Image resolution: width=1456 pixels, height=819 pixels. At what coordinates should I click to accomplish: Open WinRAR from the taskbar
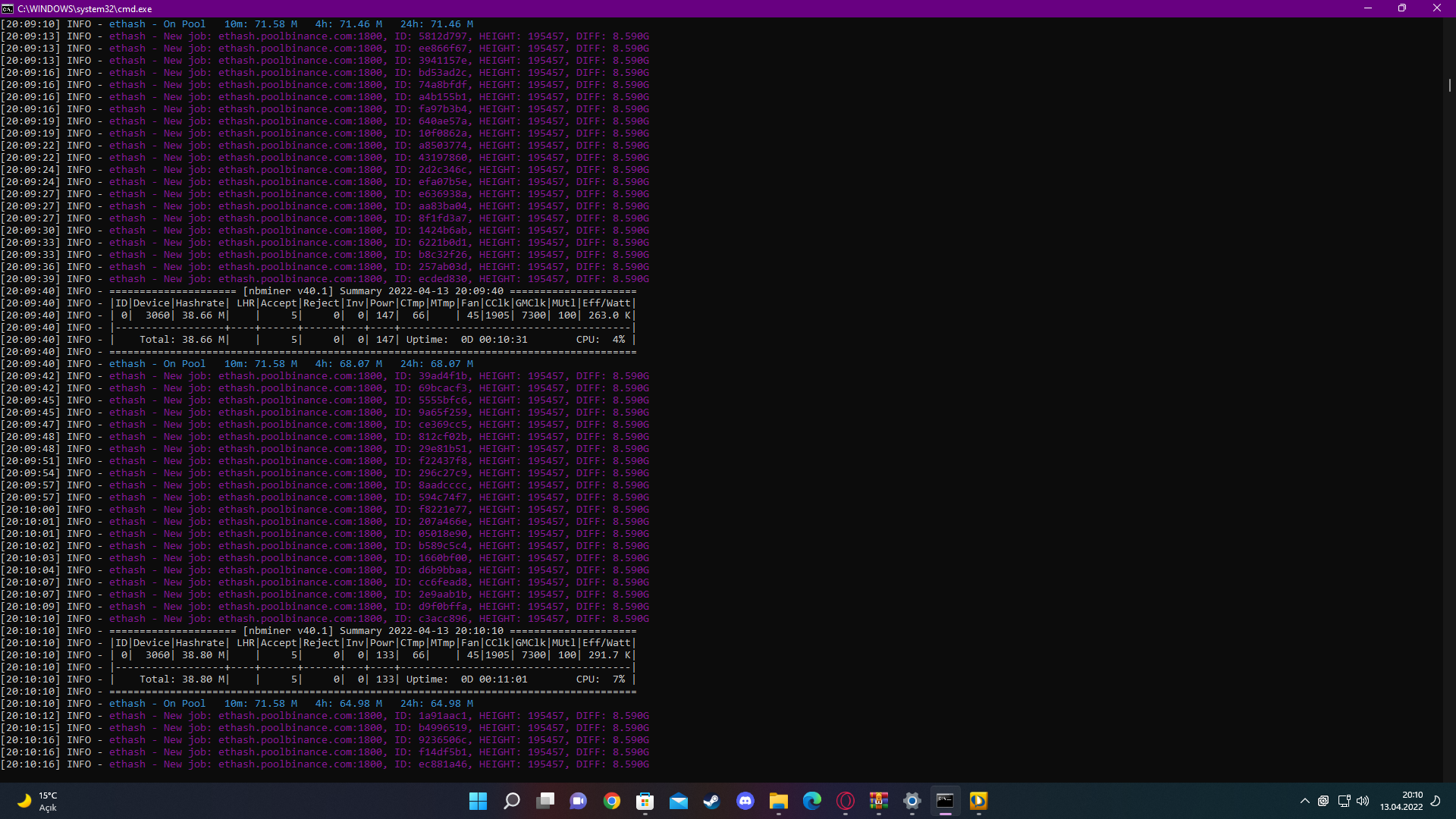(879, 801)
